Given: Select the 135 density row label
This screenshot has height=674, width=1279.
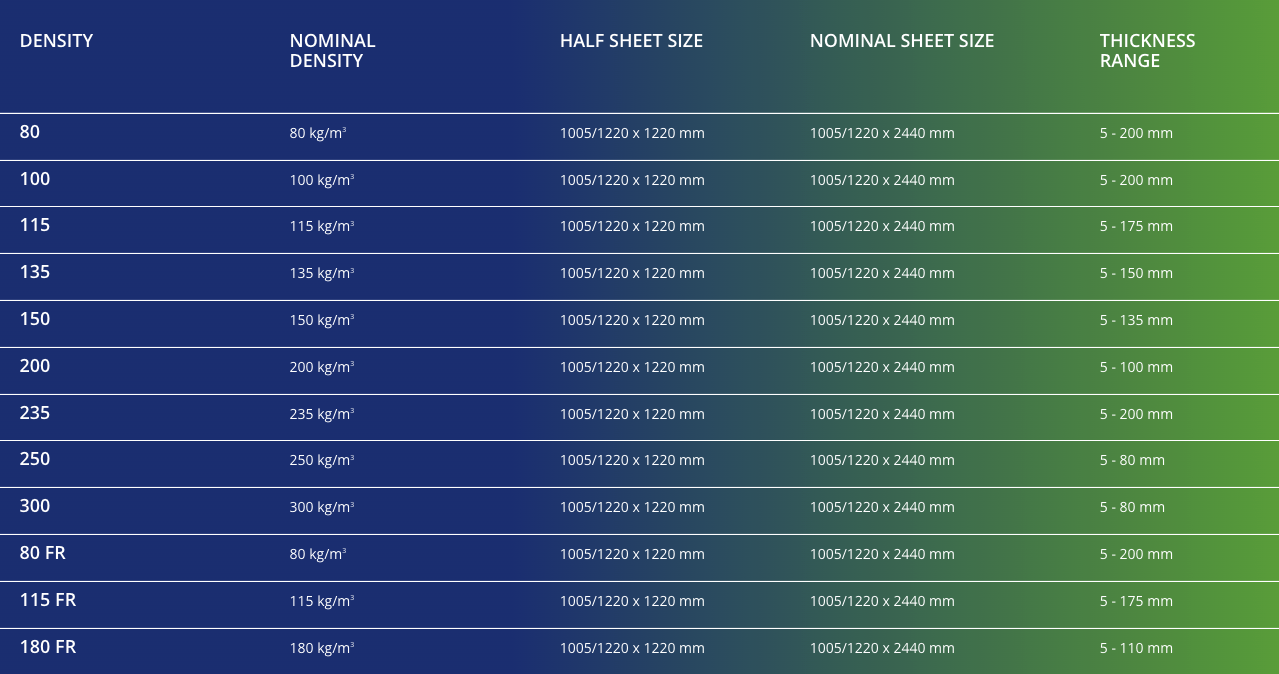Looking at the screenshot, I should [35, 272].
